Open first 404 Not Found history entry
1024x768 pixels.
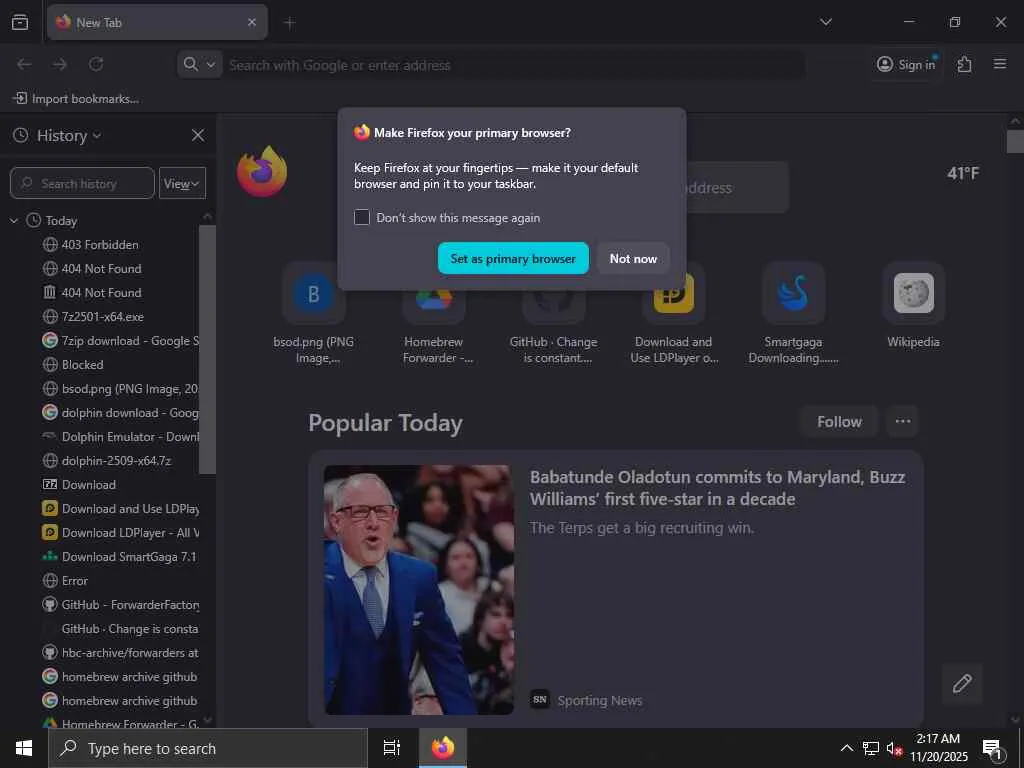point(101,268)
